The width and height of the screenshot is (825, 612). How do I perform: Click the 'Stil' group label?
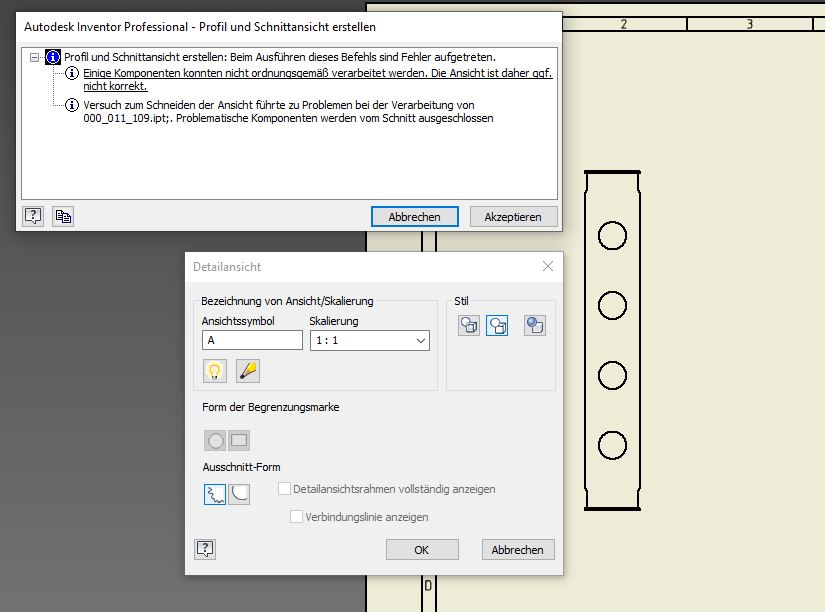(461, 301)
